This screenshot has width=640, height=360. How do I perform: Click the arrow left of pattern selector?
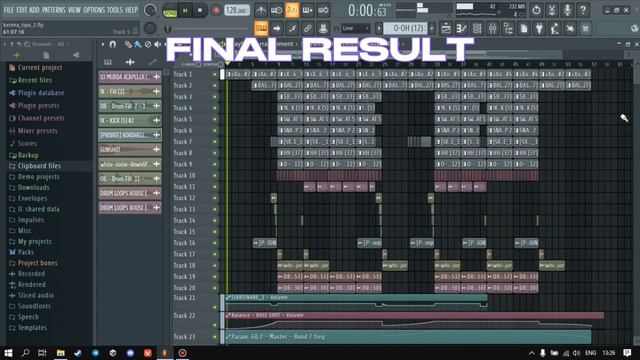379,28
